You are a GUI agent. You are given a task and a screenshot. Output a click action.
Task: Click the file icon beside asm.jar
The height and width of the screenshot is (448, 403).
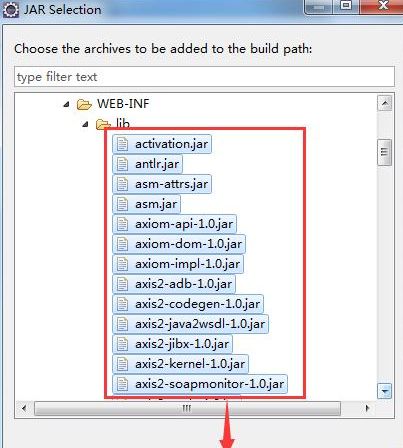click(x=122, y=204)
